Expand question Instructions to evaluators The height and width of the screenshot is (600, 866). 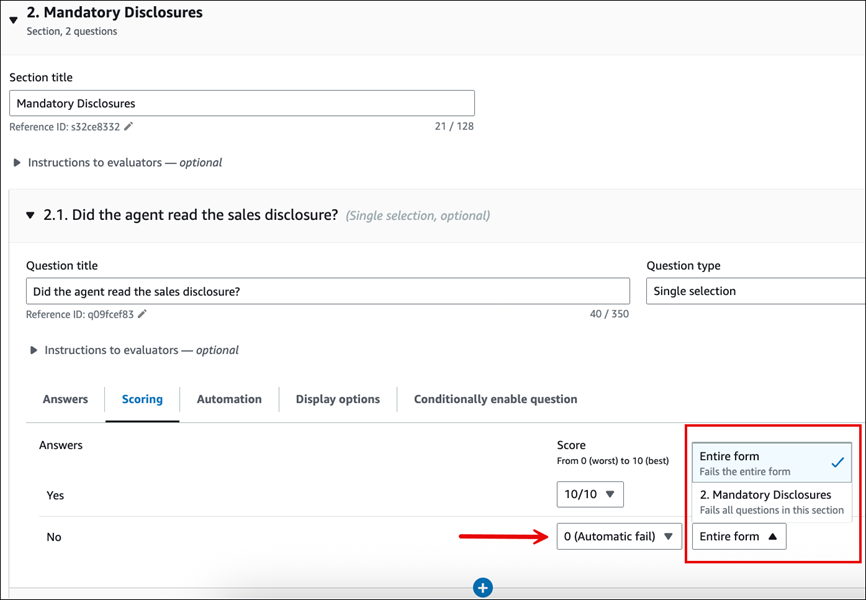pos(34,350)
